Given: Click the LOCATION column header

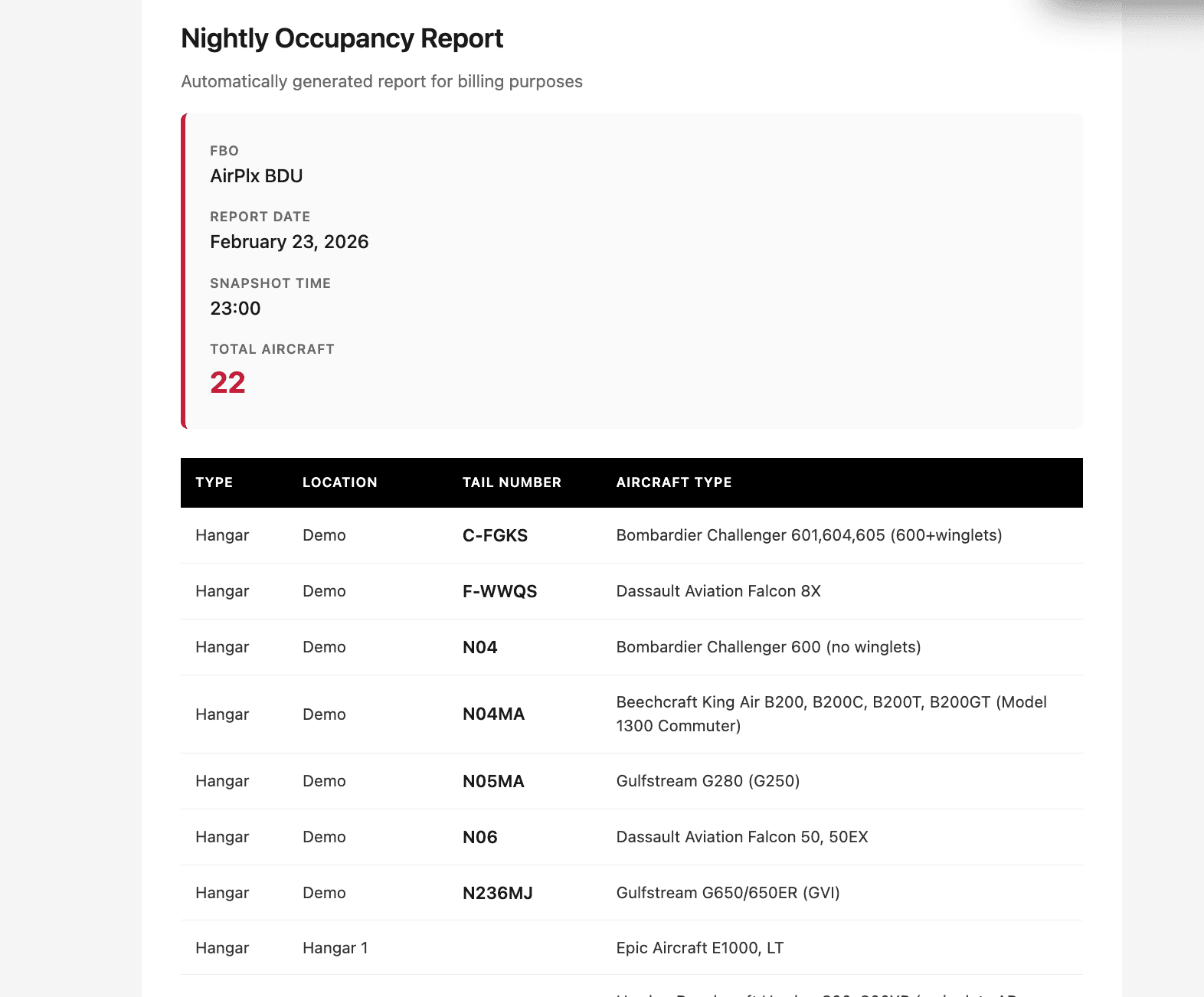Looking at the screenshot, I should pyautogui.click(x=340, y=482).
